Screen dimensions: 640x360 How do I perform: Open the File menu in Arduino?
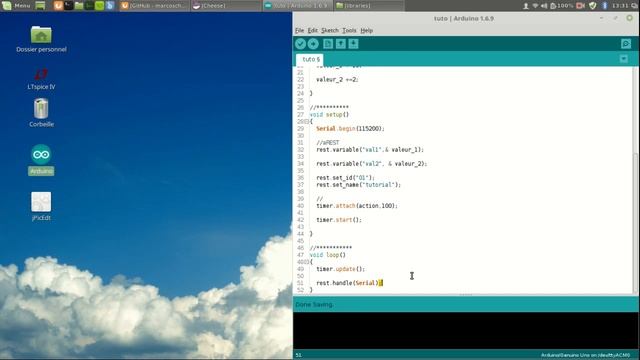click(x=299, y=30)
